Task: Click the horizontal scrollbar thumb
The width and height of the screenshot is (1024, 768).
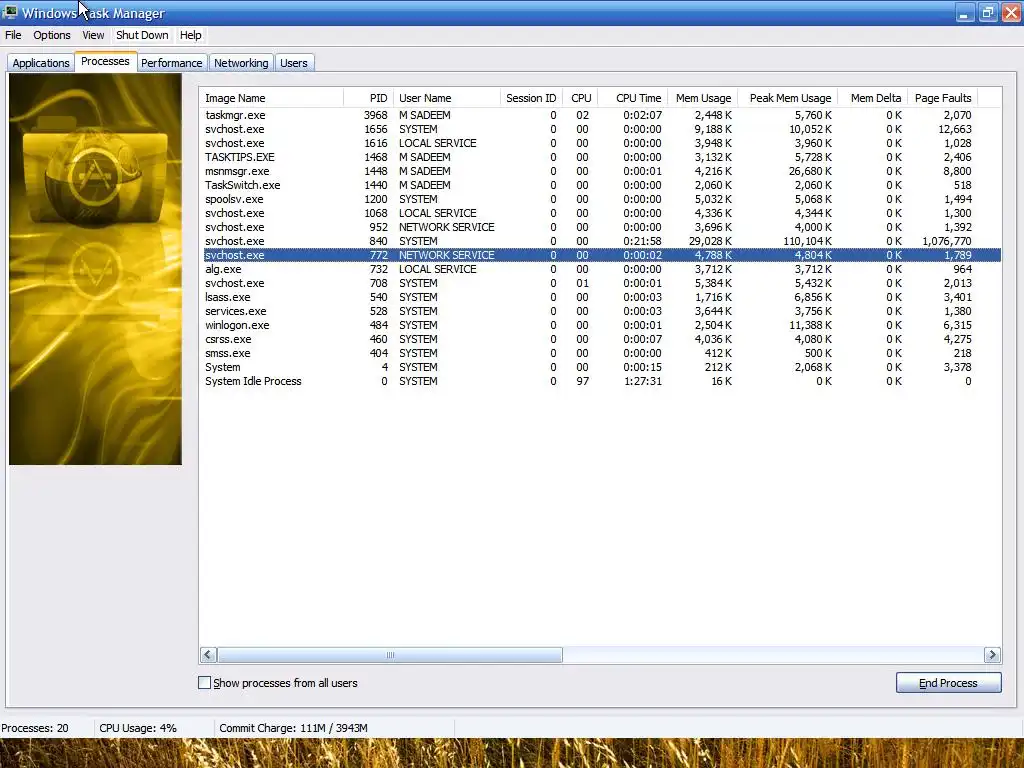Action: tap(390, 654)
